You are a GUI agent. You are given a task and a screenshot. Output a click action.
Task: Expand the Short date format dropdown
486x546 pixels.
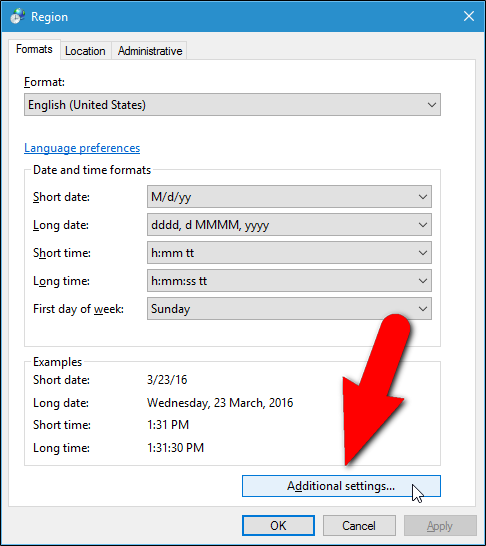pyautogui.click(x=289, y=197)
